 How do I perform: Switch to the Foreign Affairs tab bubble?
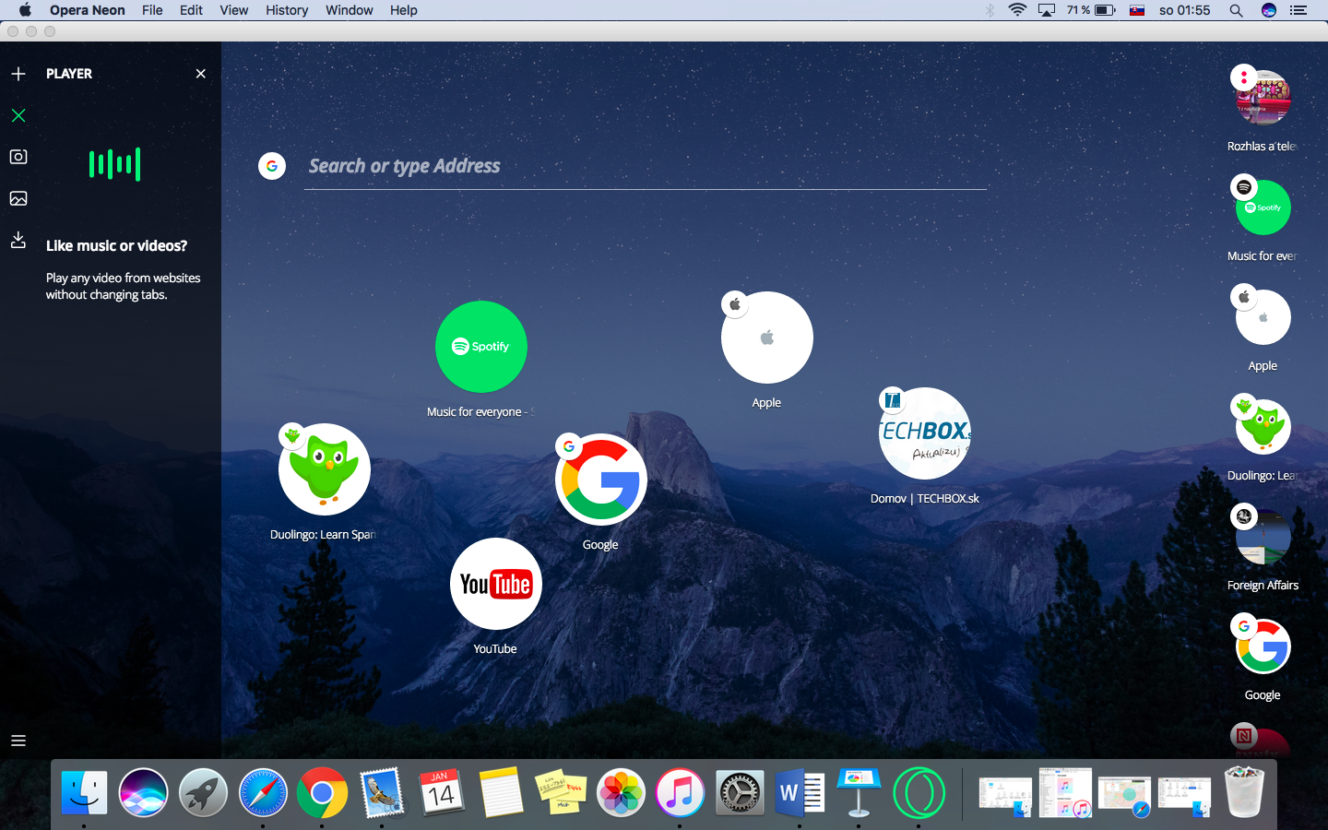[1263, 537]
